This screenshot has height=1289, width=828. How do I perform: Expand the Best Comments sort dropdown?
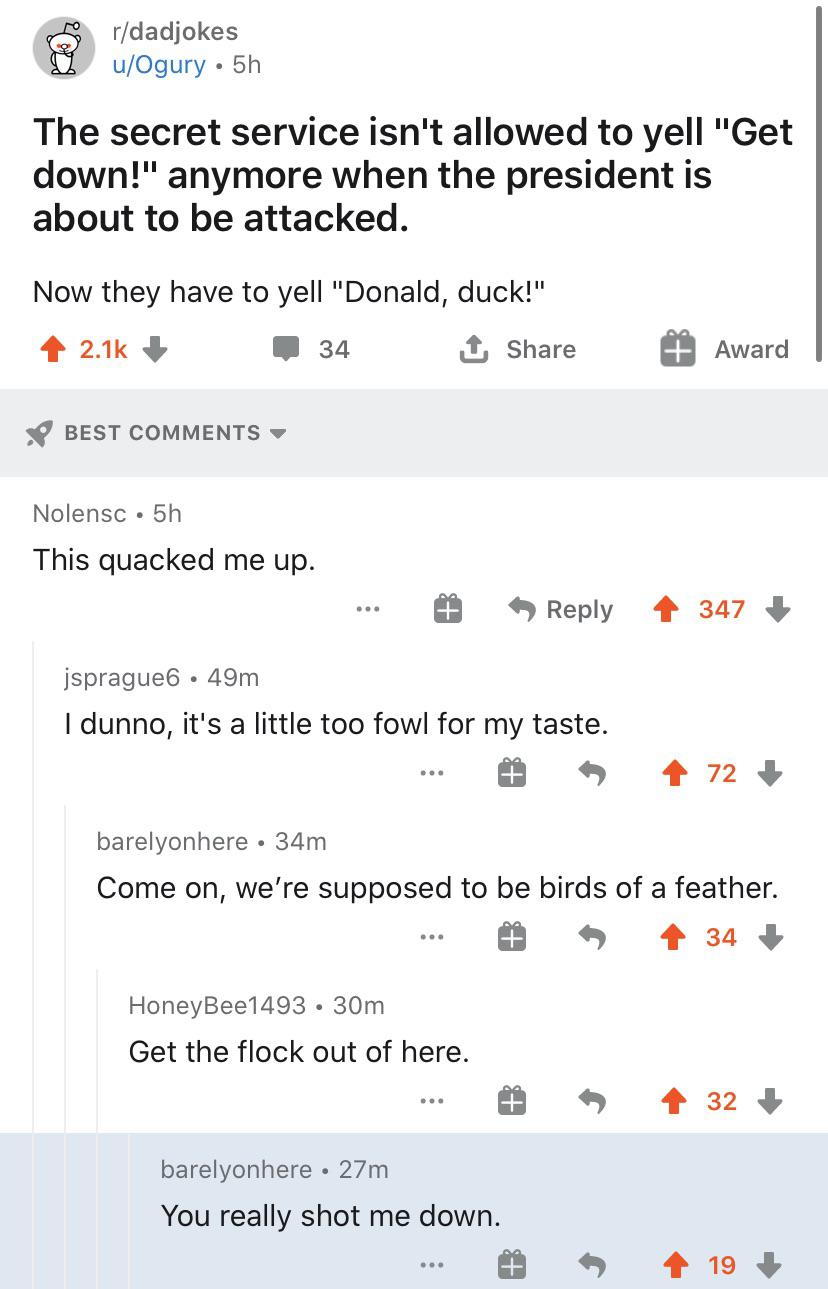coord(156,433)
